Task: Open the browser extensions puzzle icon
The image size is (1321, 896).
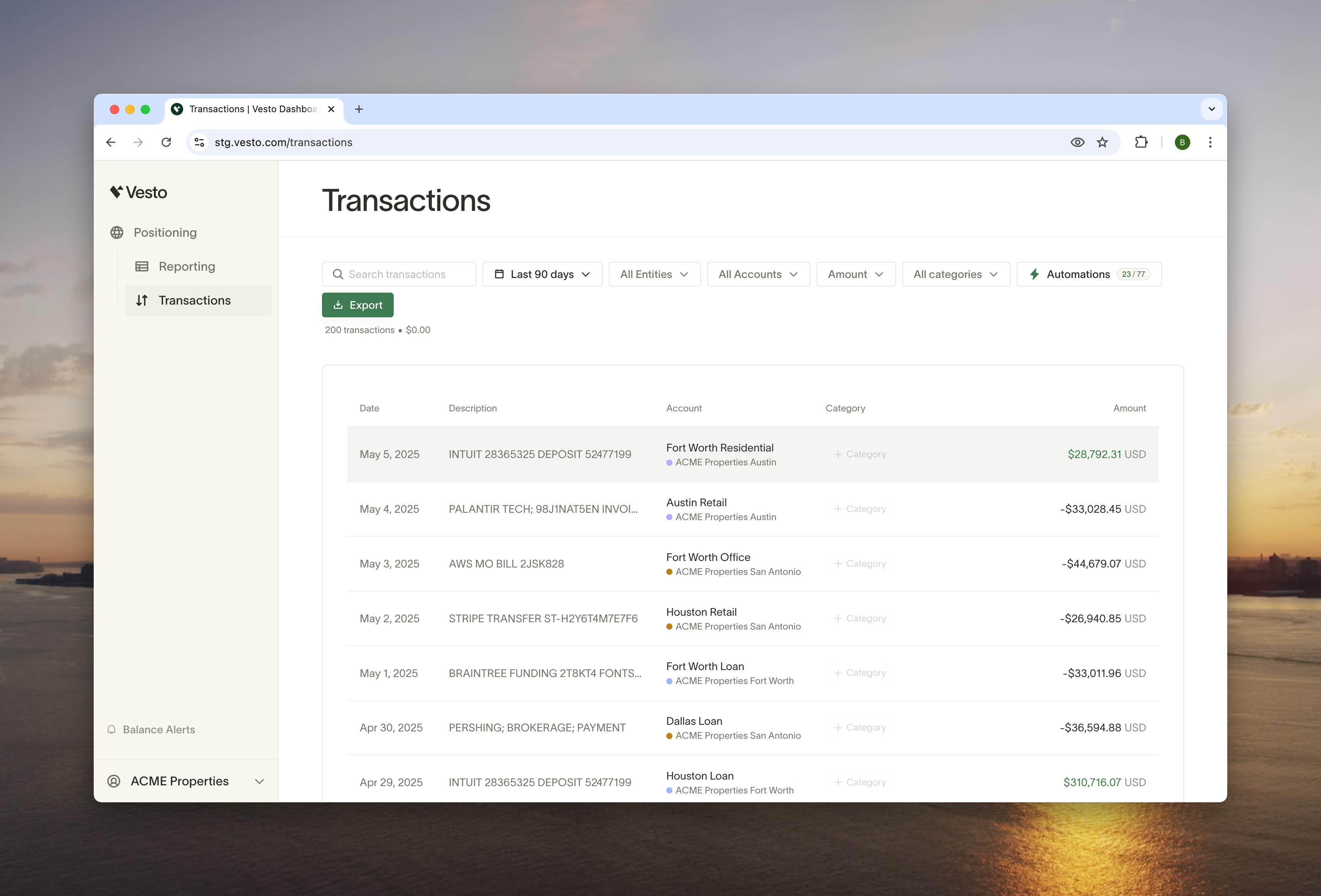Action: (x=1141, y=142)
